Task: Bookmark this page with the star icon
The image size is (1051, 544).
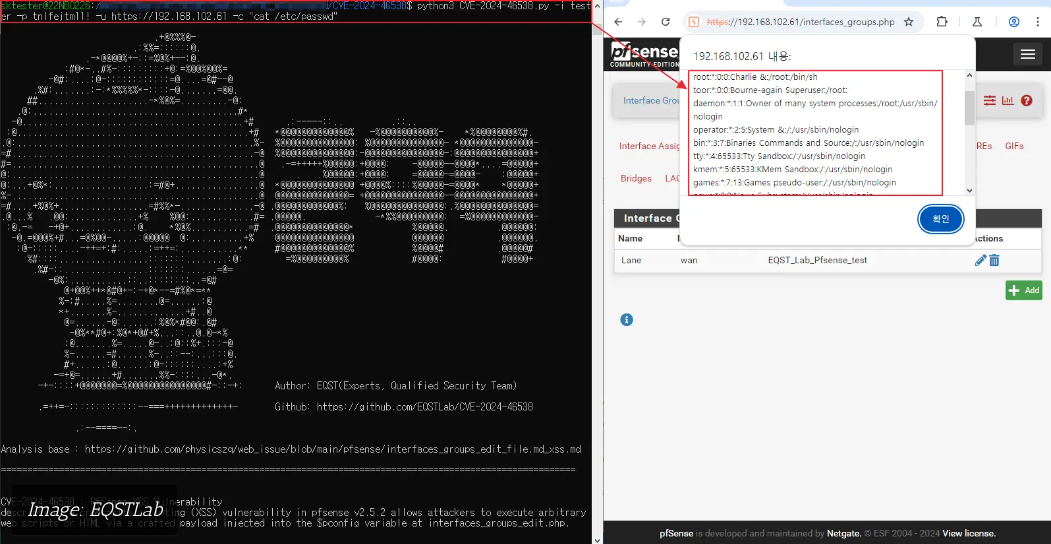Action: pyautogui.click(x=908, y=21)
